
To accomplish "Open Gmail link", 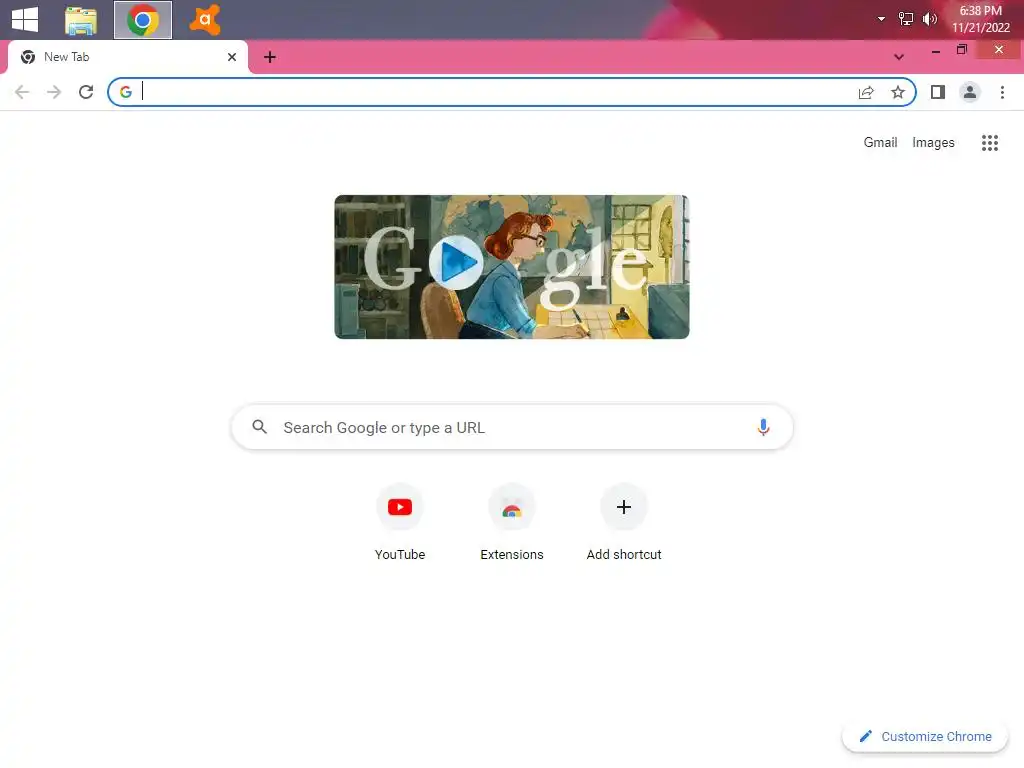I will click(880, 142).
